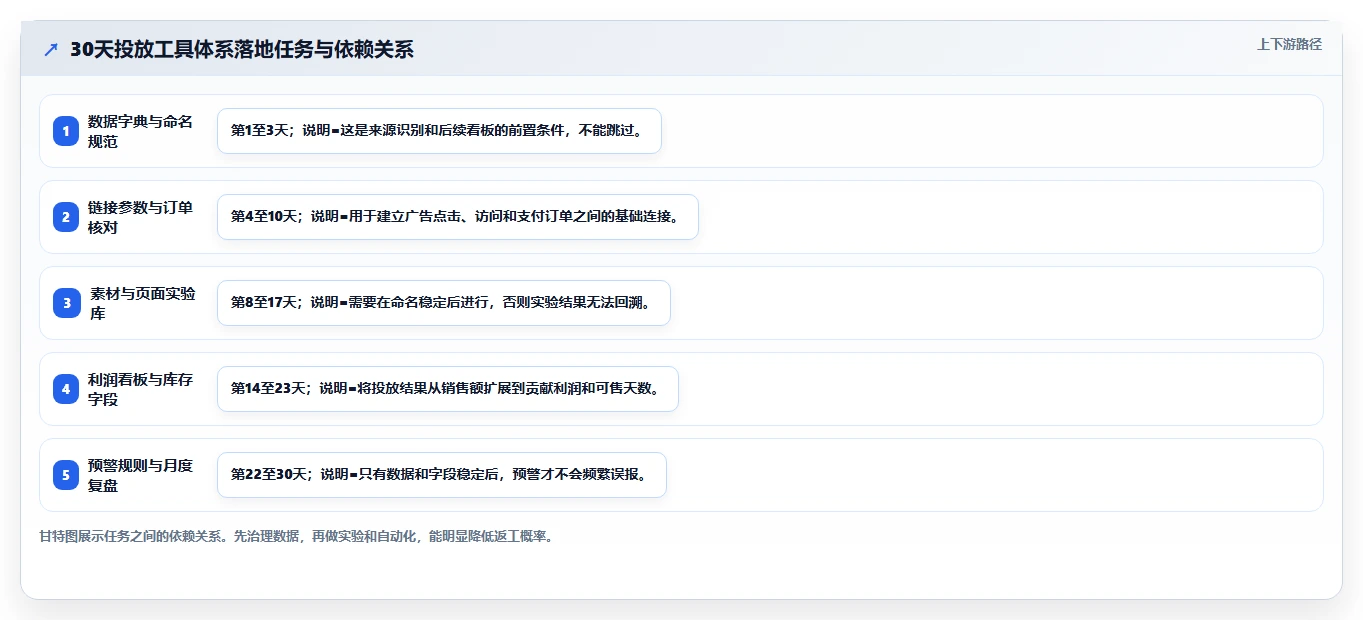Click the 甘特图展示任务之间的依赖关系 footnote
1363x620 pixels.
(296, 536)
